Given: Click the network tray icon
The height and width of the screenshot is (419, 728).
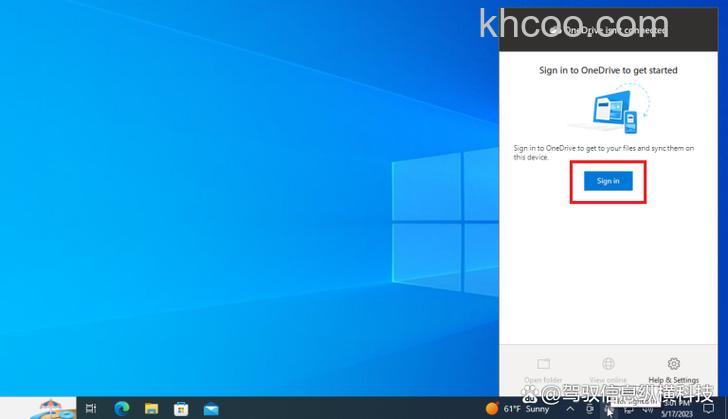Looking at the screenshot, I should click(629, 409).
